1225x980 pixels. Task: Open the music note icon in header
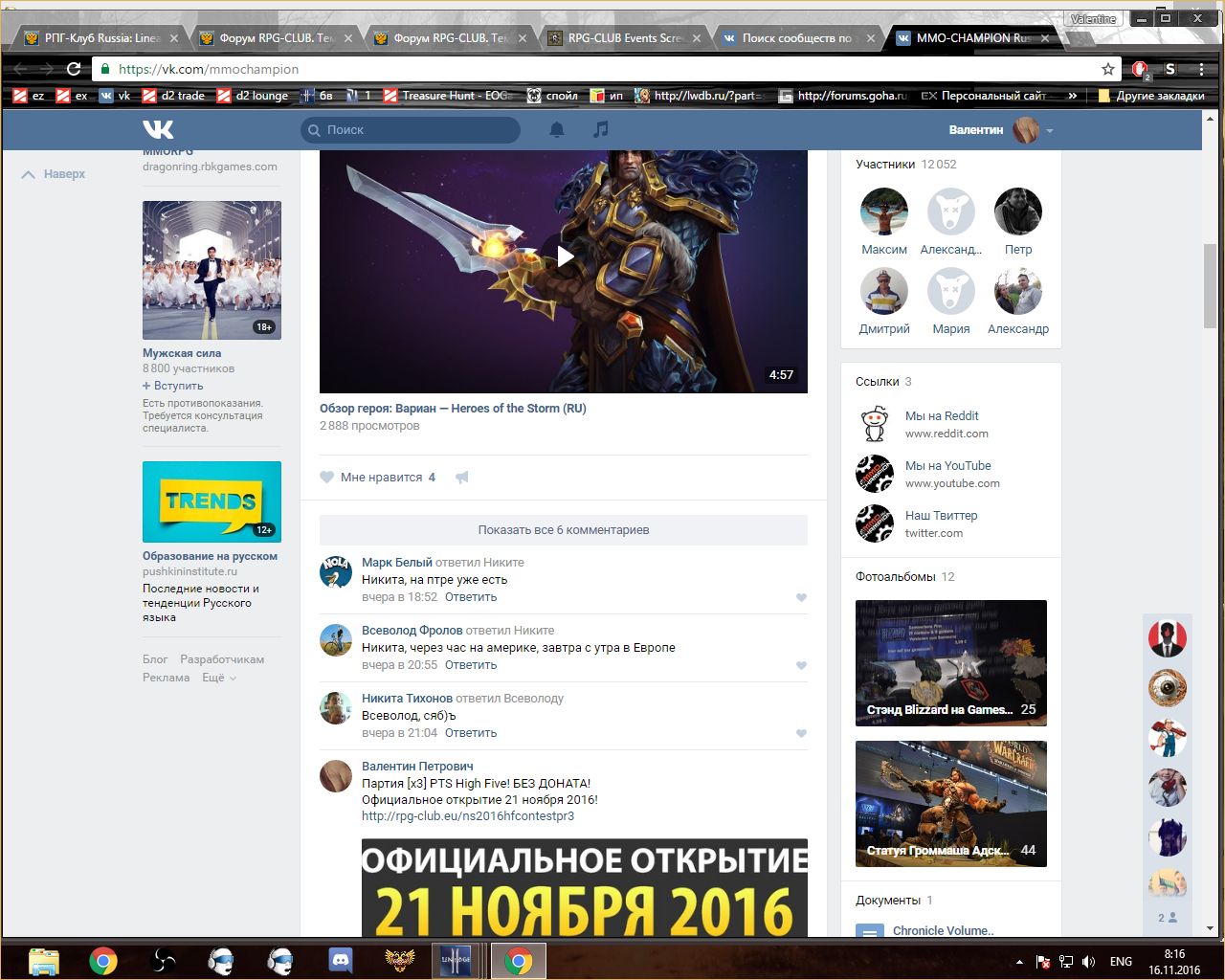(x=601, y=129)
